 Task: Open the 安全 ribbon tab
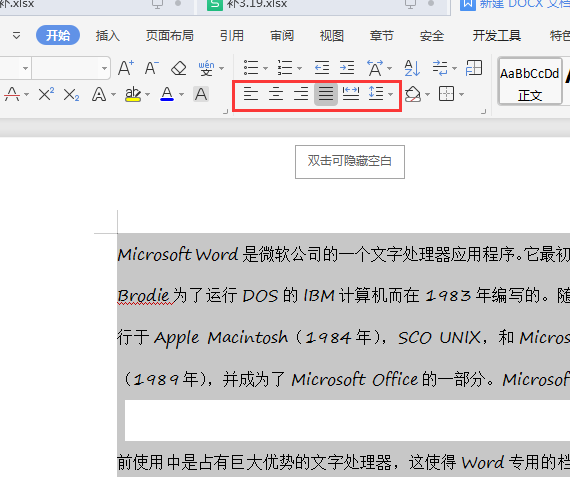[x=432, y=36]
